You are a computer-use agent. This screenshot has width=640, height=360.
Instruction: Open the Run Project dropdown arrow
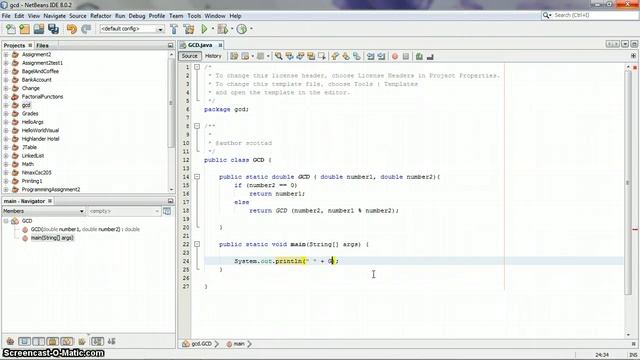[212, 29]
